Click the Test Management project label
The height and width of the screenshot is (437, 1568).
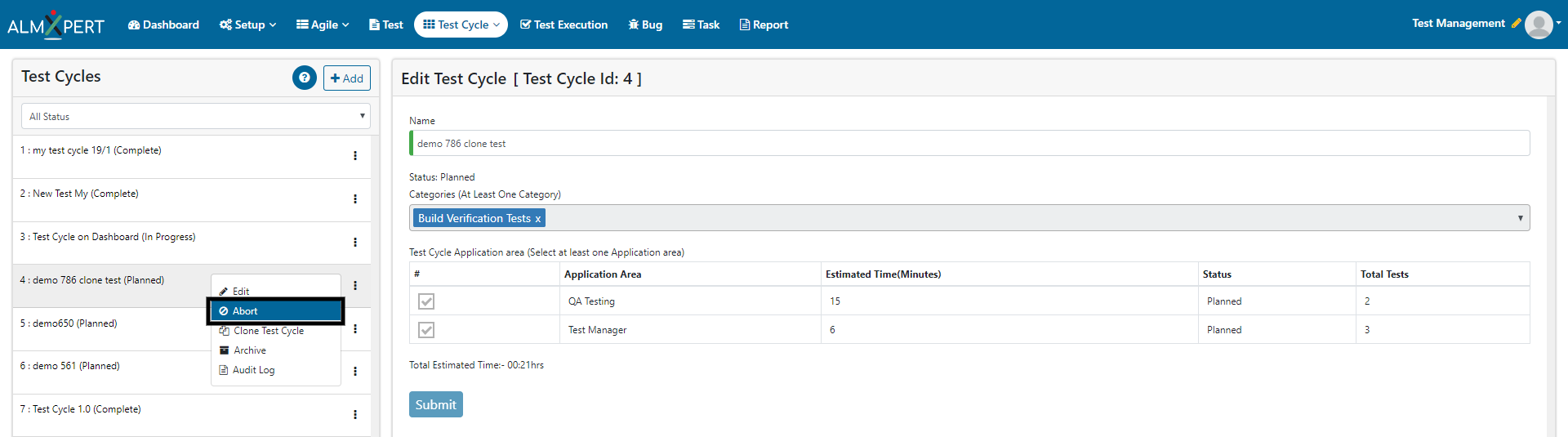pyautogui.click(x=1459, y=23)
